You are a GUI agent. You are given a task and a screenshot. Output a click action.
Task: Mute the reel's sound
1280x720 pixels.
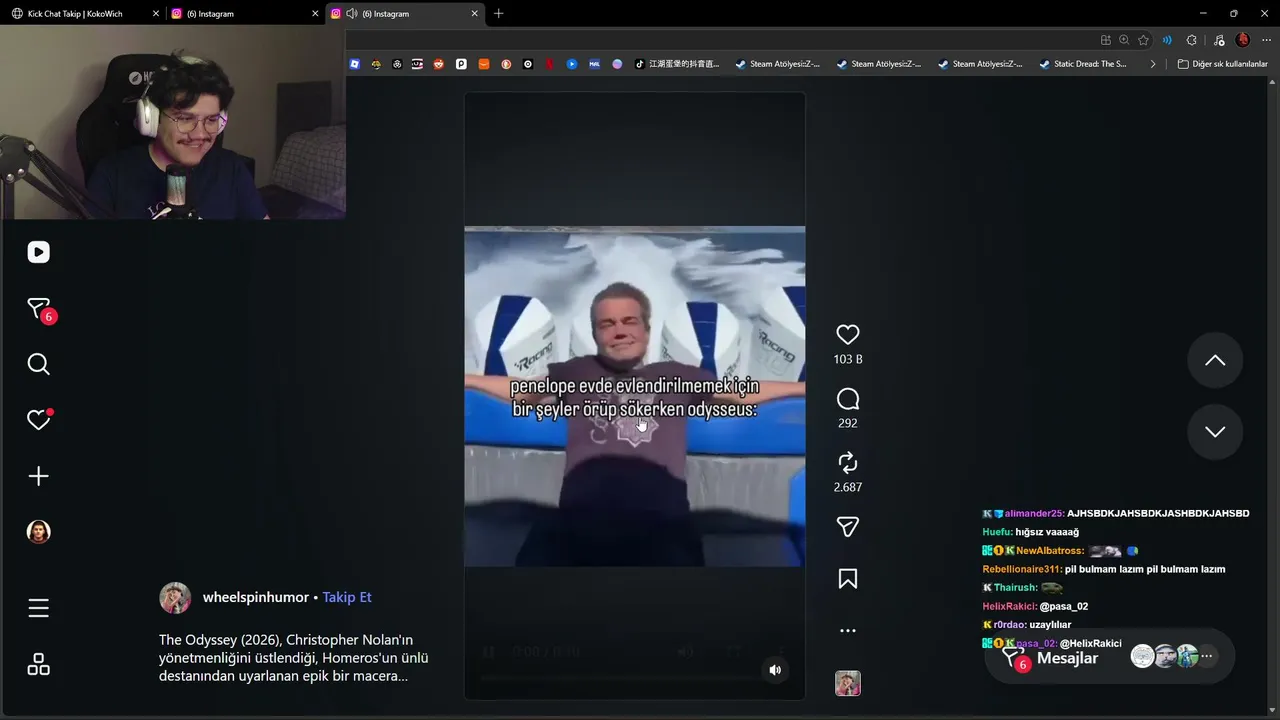click(x=775, y=670)
